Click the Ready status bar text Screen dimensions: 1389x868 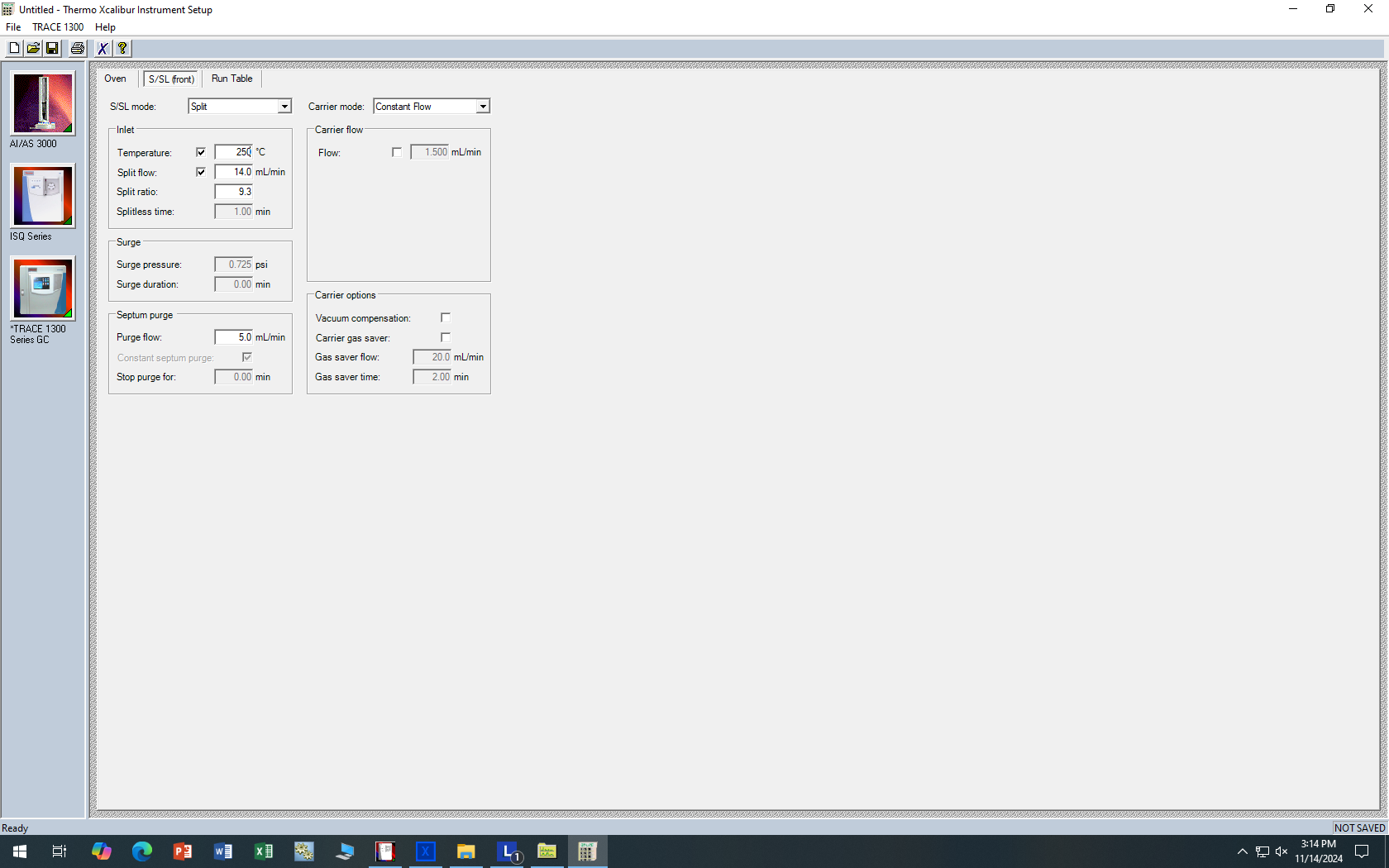(15, 828)
